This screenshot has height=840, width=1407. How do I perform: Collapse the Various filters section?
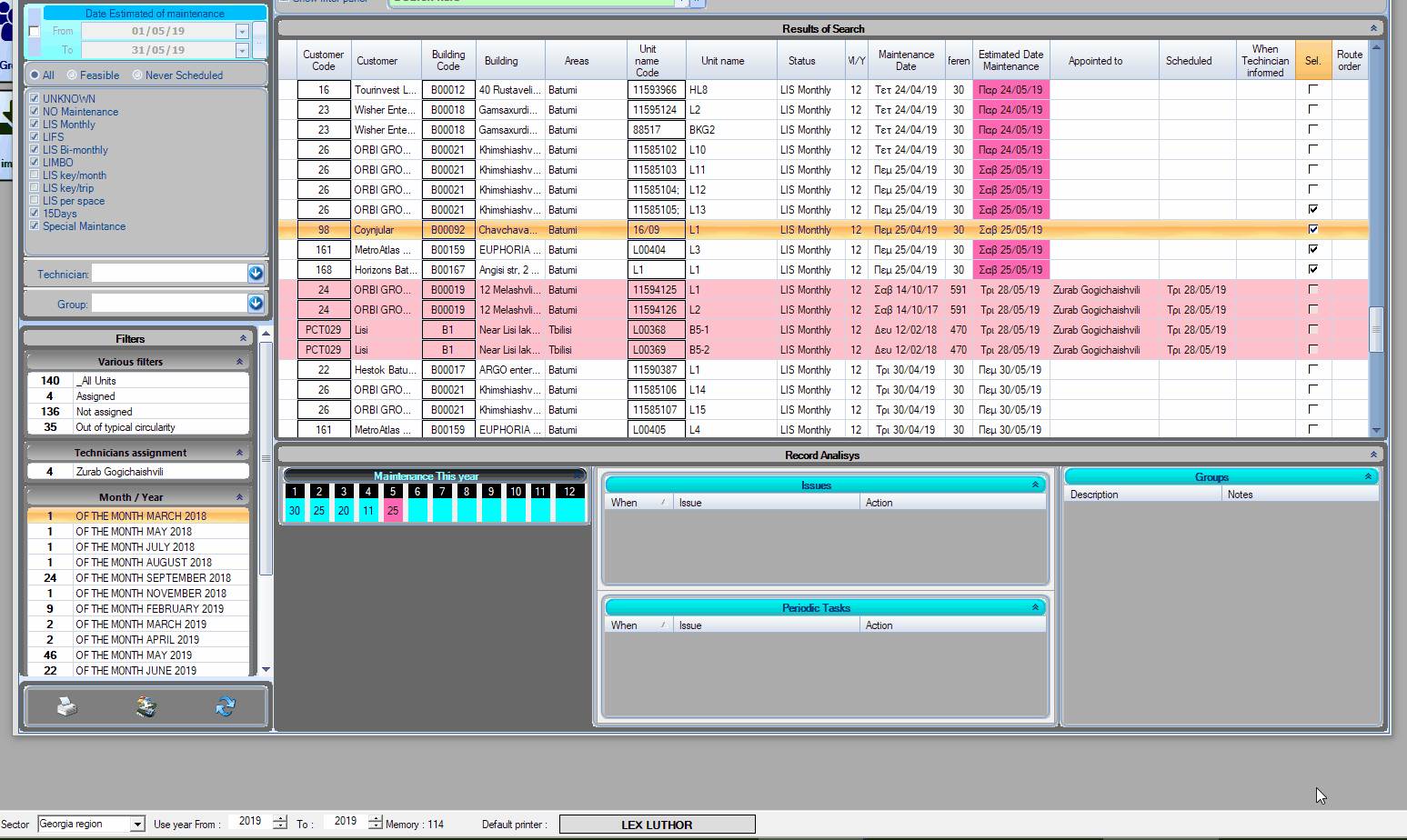(x=239, y=362)
